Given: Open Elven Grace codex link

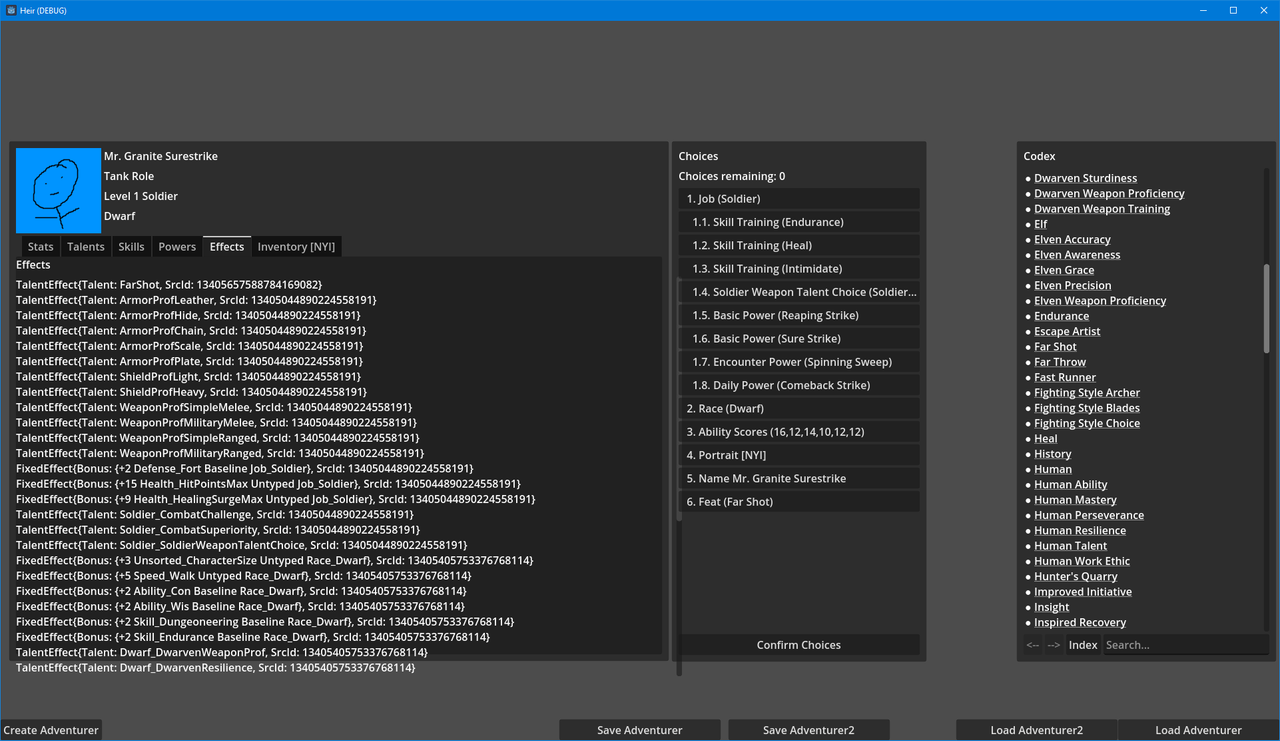Looking at the screenshot, I should click(1064, 270).
